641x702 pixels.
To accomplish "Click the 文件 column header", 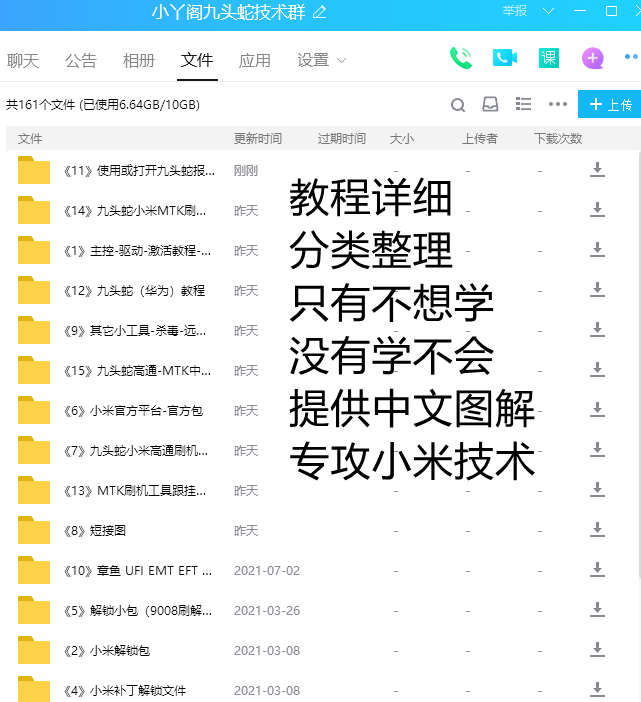I will [30, 139].
